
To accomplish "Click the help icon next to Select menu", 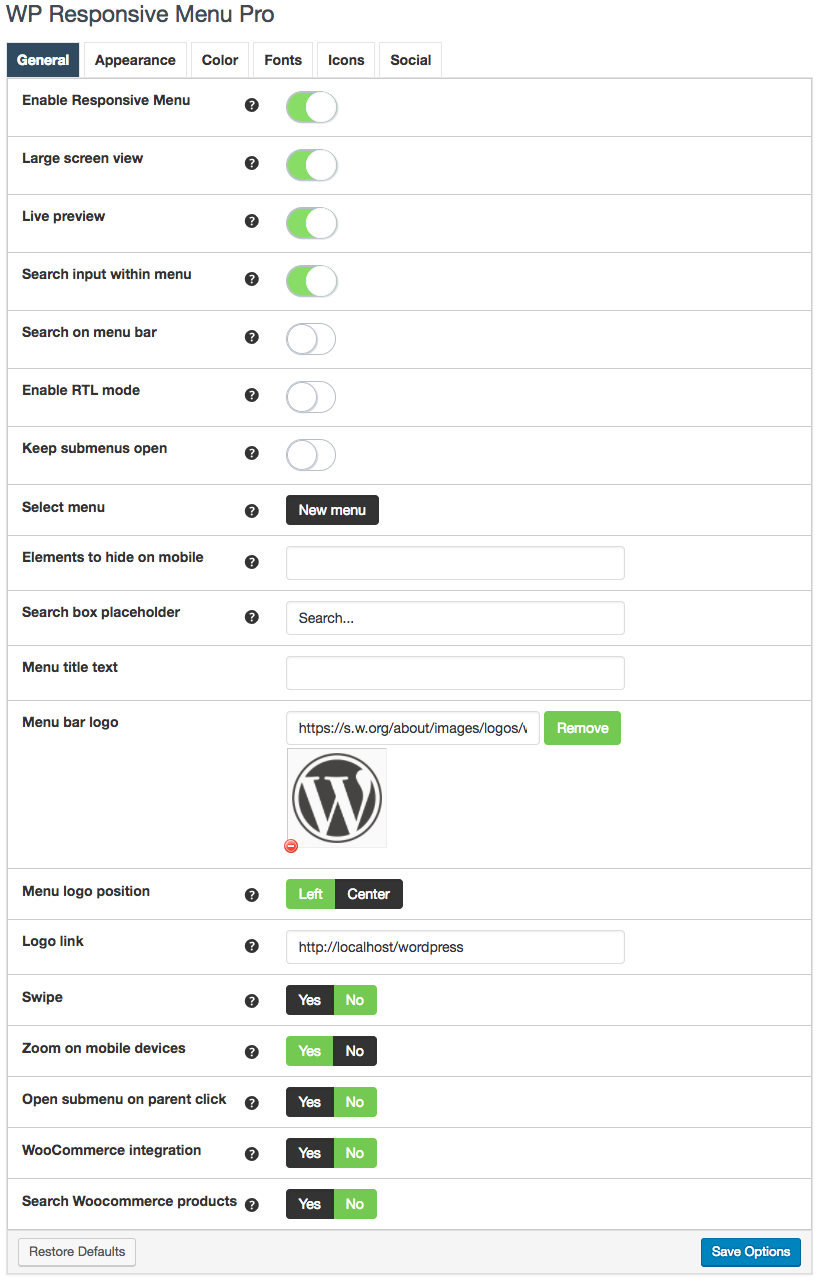I will click(251, 510).
